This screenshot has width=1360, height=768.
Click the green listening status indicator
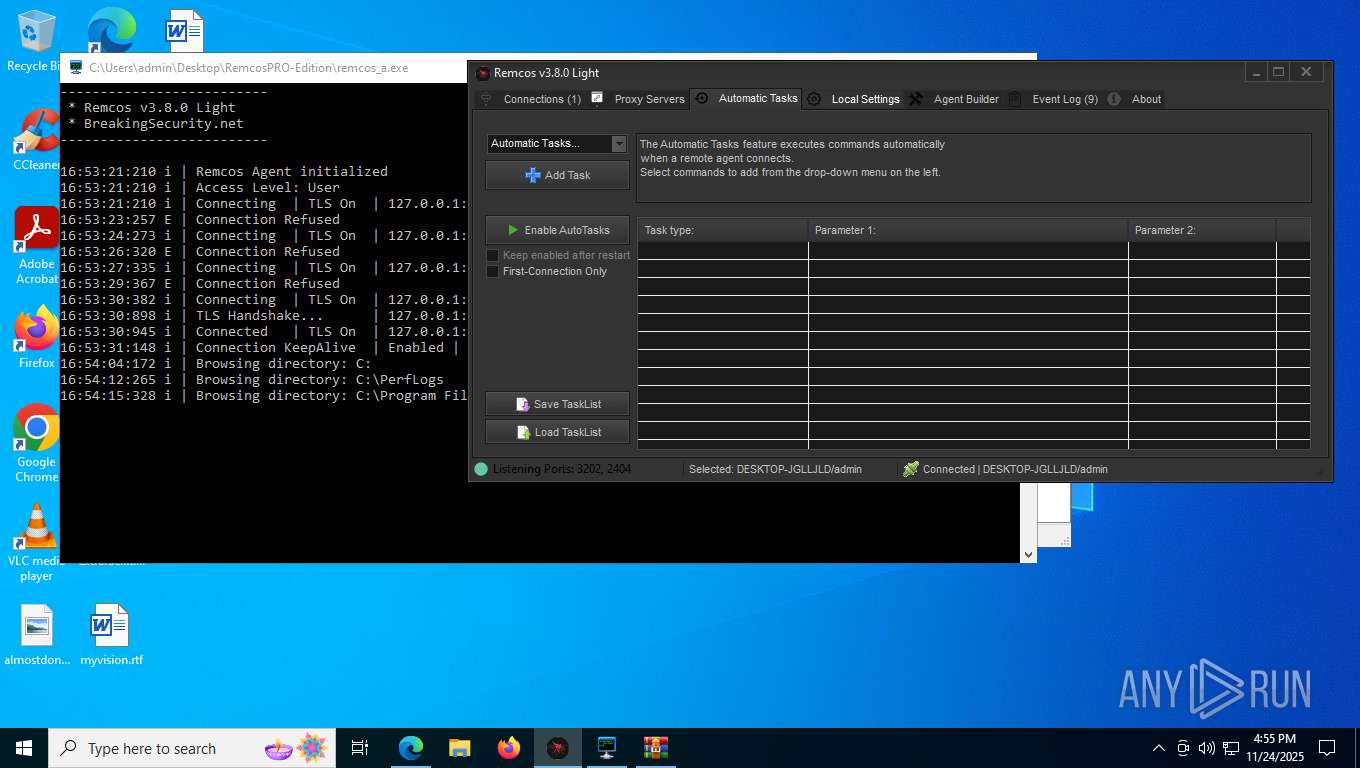[481, 469]
